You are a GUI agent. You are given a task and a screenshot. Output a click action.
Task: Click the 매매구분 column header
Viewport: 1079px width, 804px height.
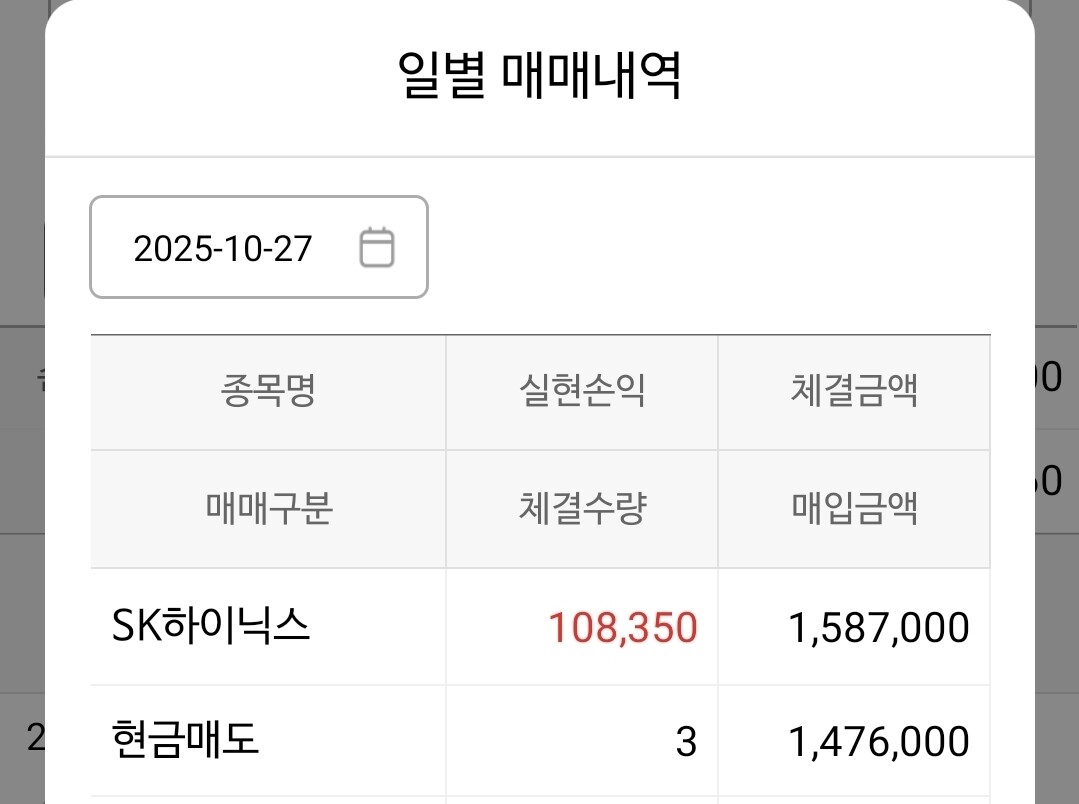(x=268, y=509)
